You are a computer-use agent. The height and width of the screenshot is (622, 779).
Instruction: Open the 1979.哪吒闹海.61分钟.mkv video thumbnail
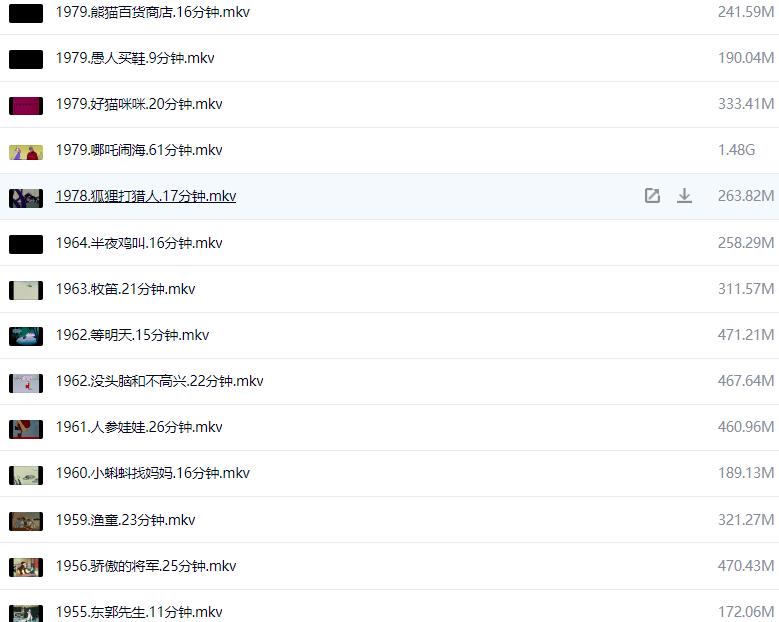pos(26,152)
